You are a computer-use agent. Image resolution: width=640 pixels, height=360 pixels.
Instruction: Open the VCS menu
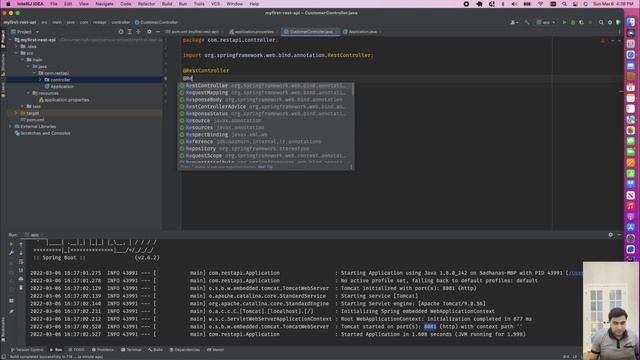216,4
